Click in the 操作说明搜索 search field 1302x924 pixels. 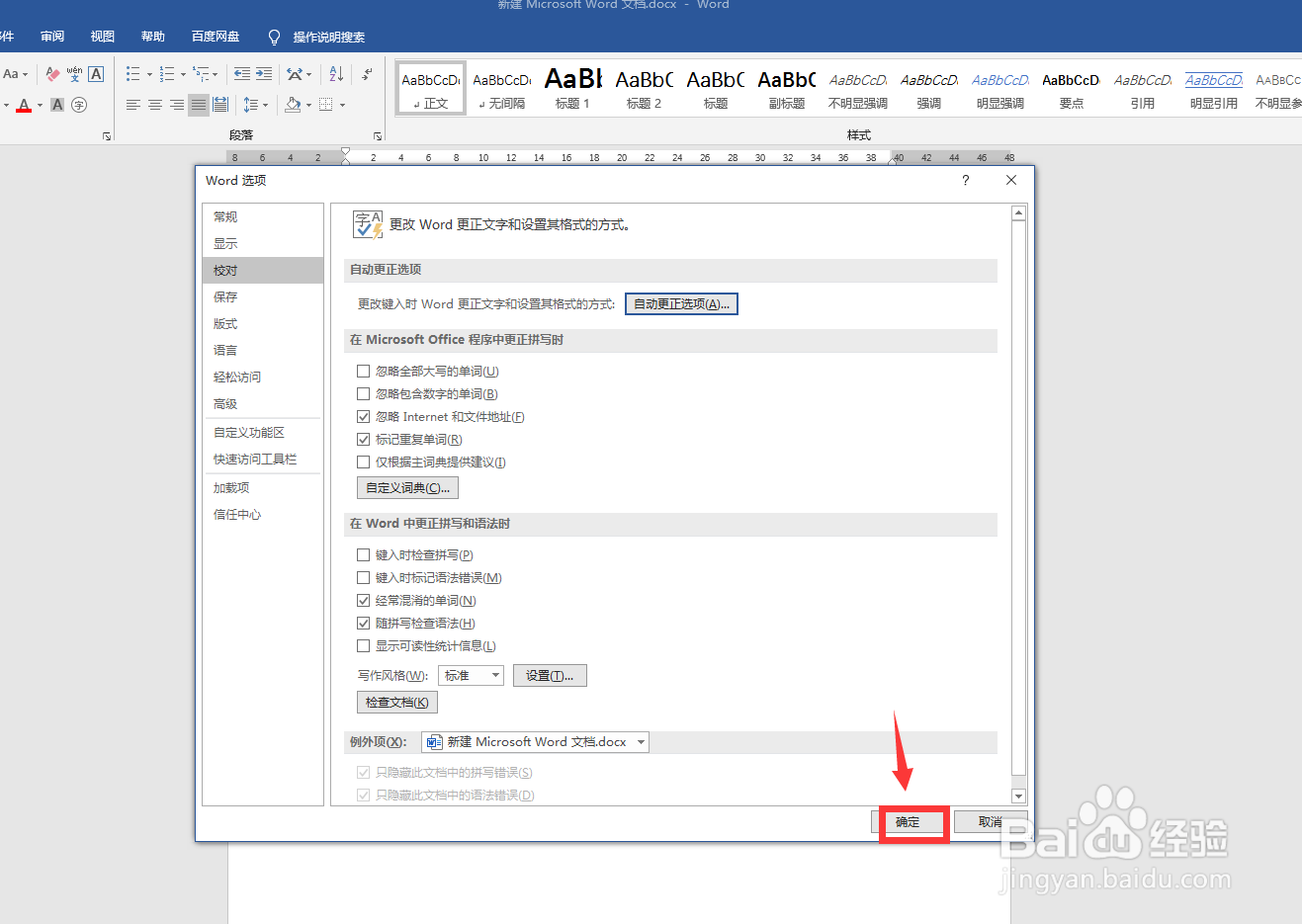(329, 37)
